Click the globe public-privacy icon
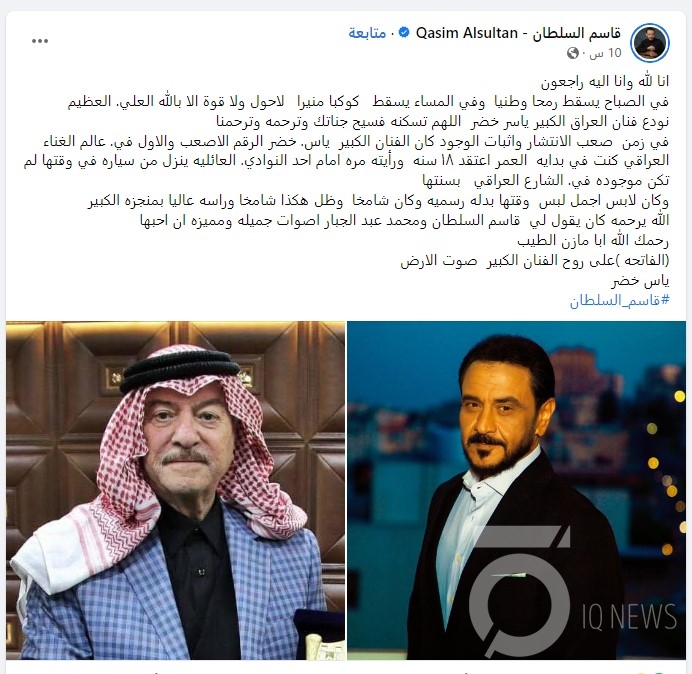The height and width of the screenshot is (674, 692). point(572,53)
